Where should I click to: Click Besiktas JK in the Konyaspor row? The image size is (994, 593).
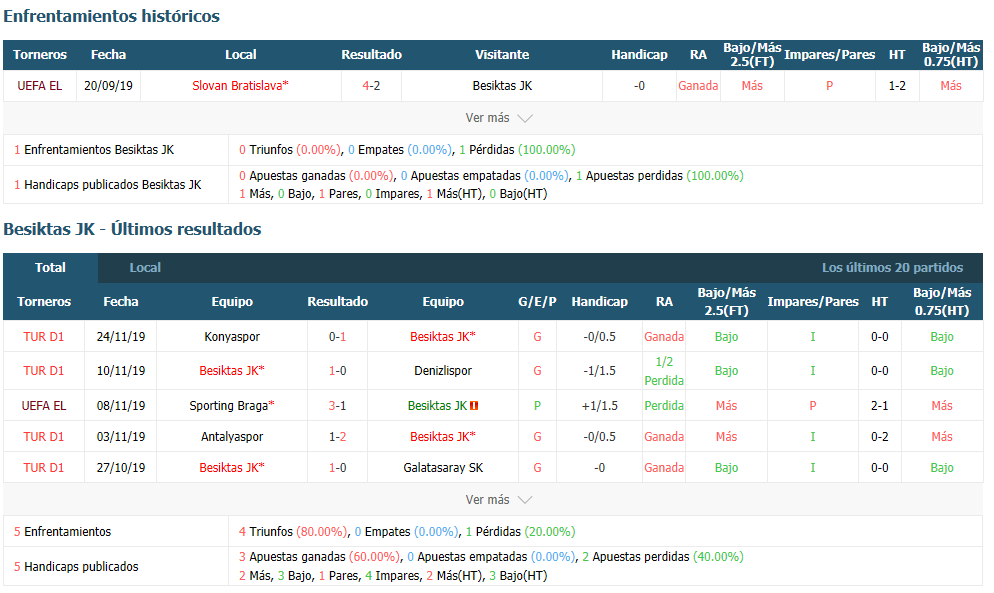442,337
